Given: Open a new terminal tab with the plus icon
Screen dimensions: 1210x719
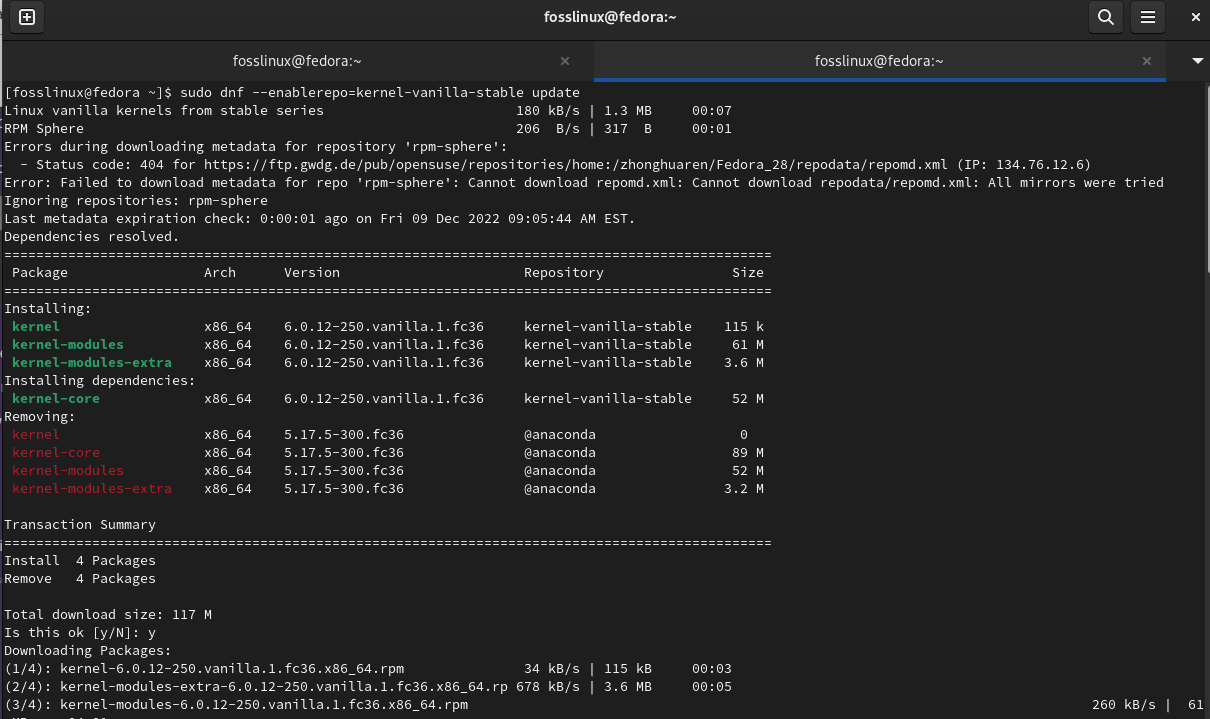Looking at the screenshot, I should [x=27, y=17].
